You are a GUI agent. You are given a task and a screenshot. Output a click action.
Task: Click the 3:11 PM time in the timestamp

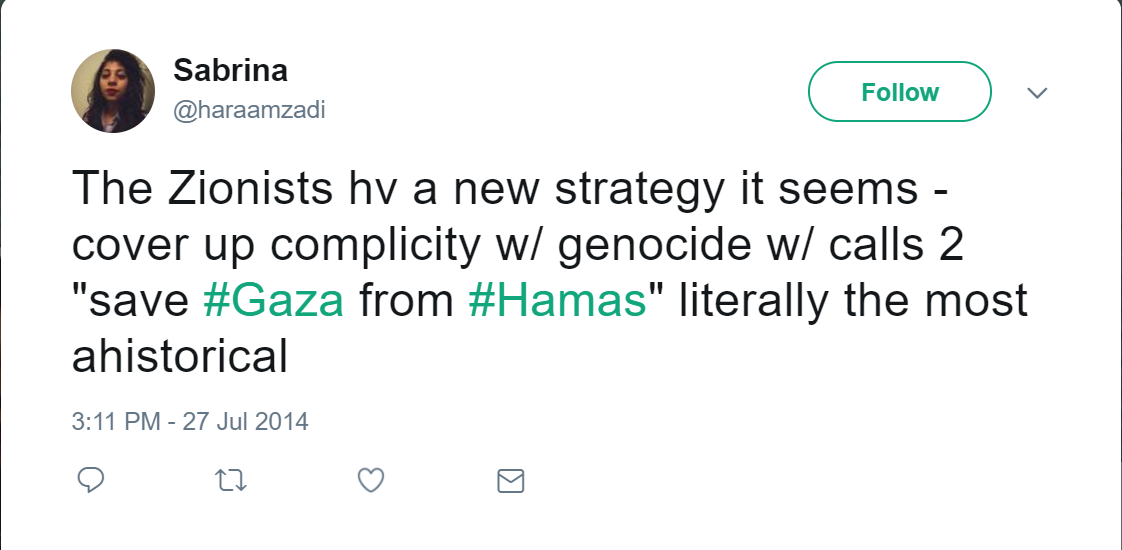(x=116, y=421)
